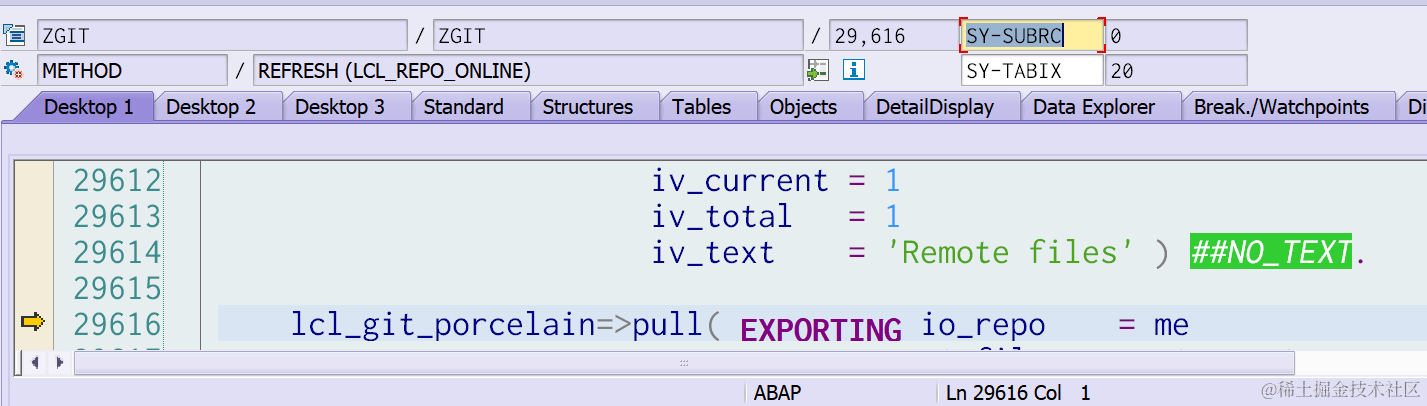Click line number 29612 in the gutter
The width and height of the screenshot is (1427, 406).
click(117, 181)
